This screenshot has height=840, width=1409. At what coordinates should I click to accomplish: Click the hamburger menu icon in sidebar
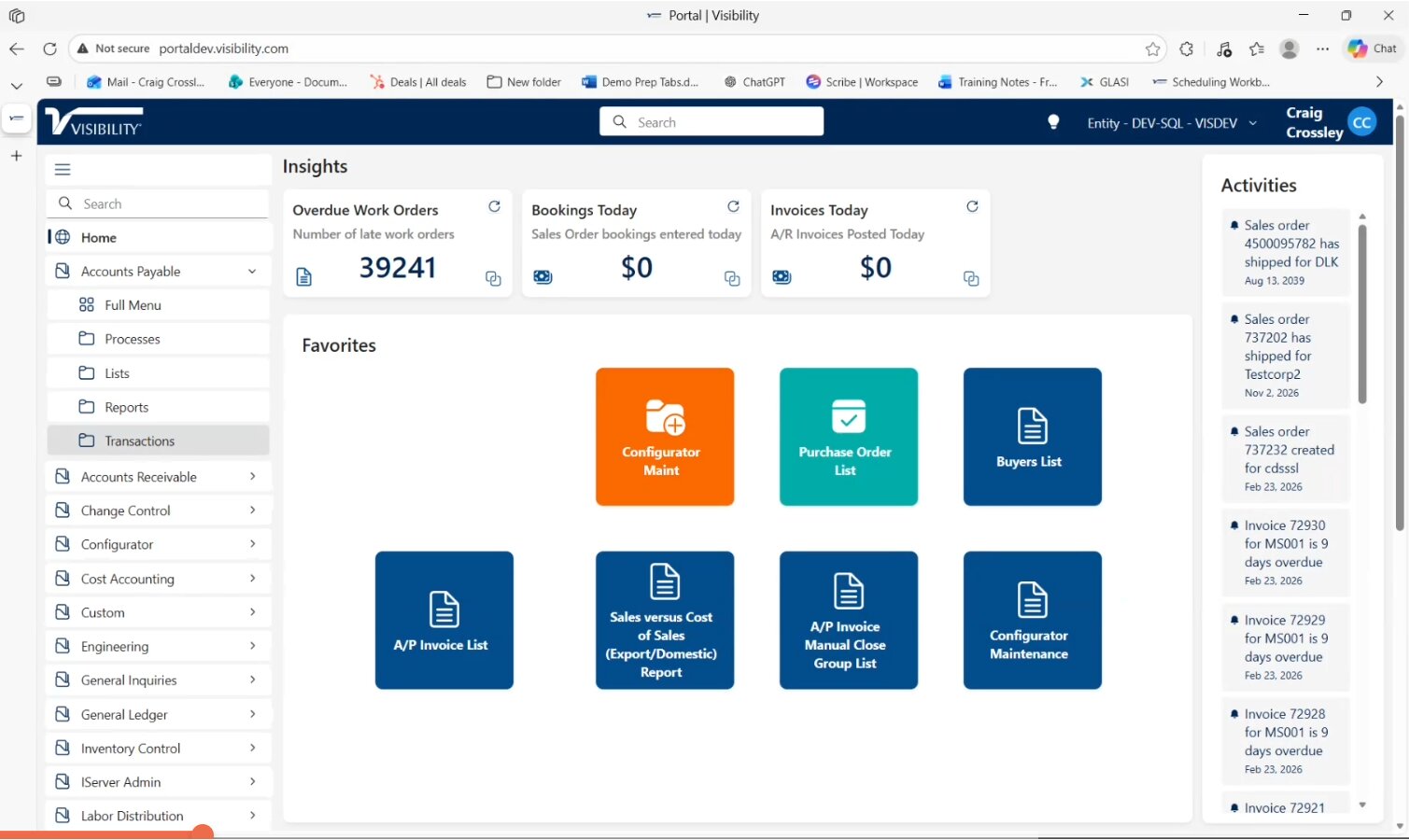pos(63,169)
